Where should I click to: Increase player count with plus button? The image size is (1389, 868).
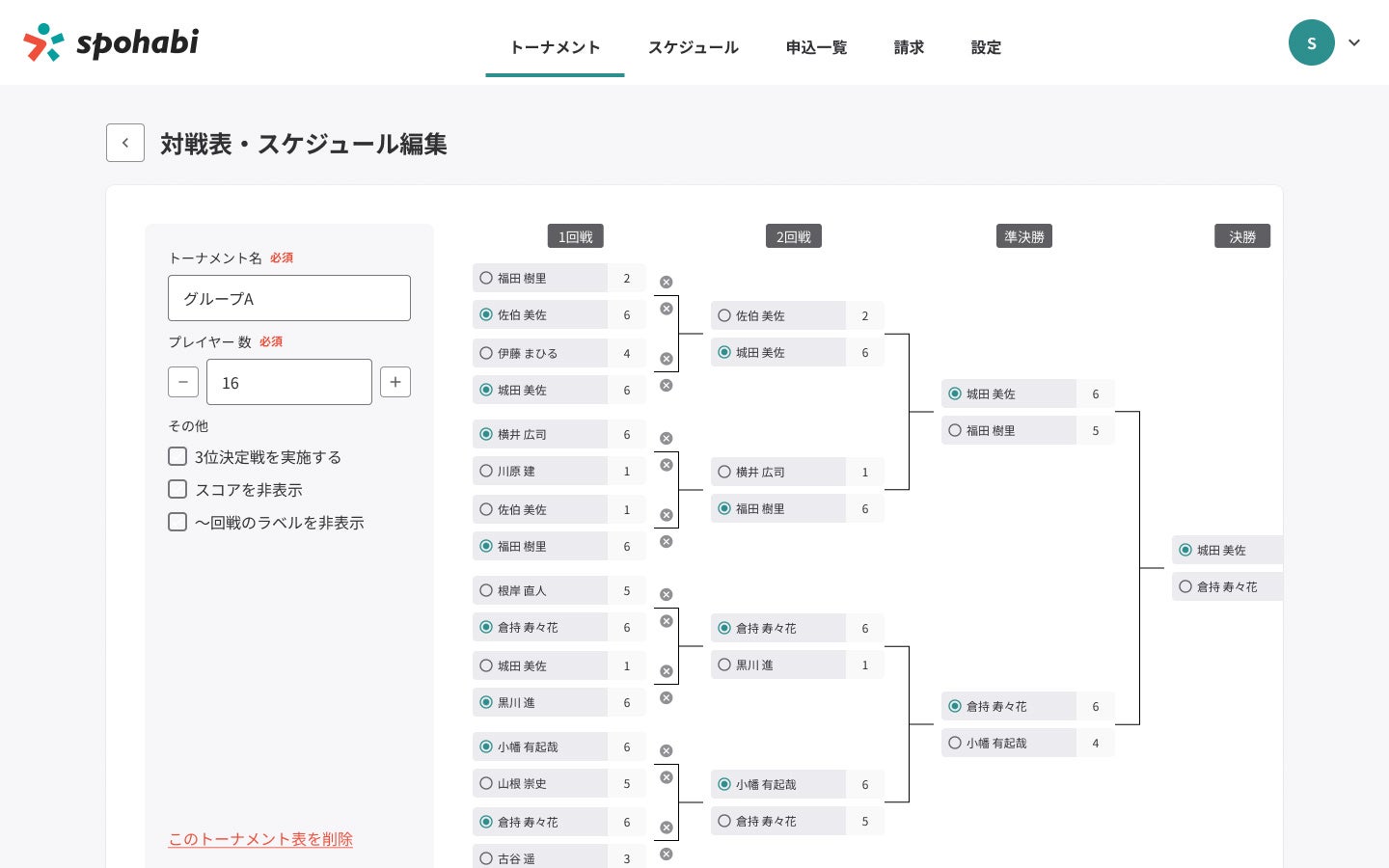(x=395, y=382)
